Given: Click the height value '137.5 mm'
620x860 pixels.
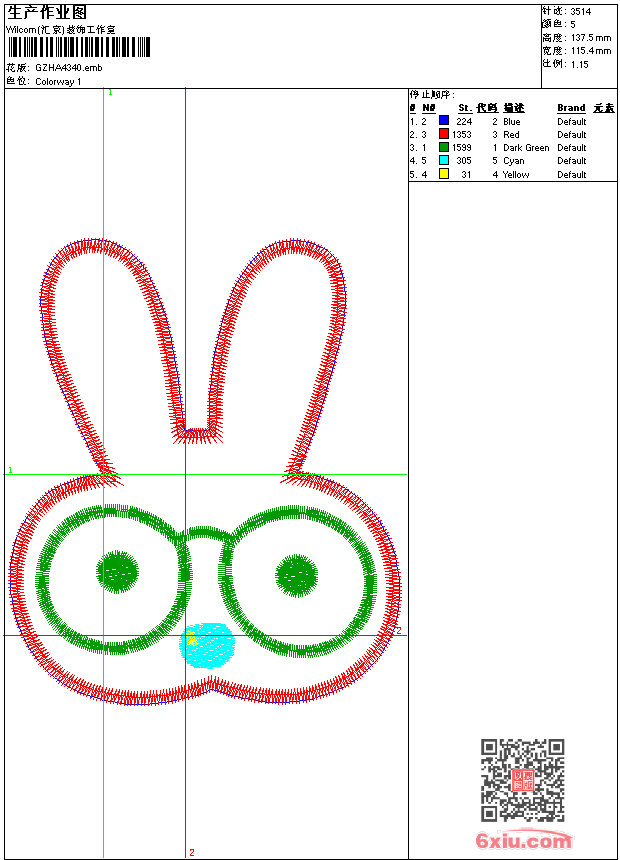Looking at the screenshot, I should (x=591, y=38).
